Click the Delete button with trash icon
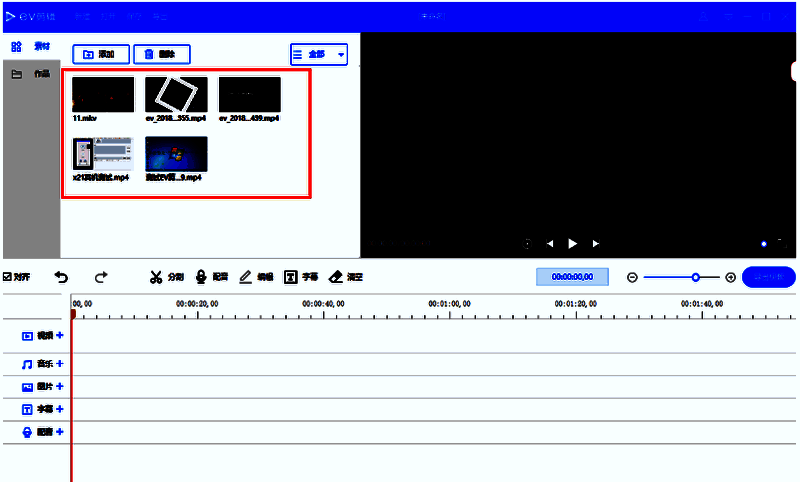This screenshot has width=800, height=482. point(161,54)
